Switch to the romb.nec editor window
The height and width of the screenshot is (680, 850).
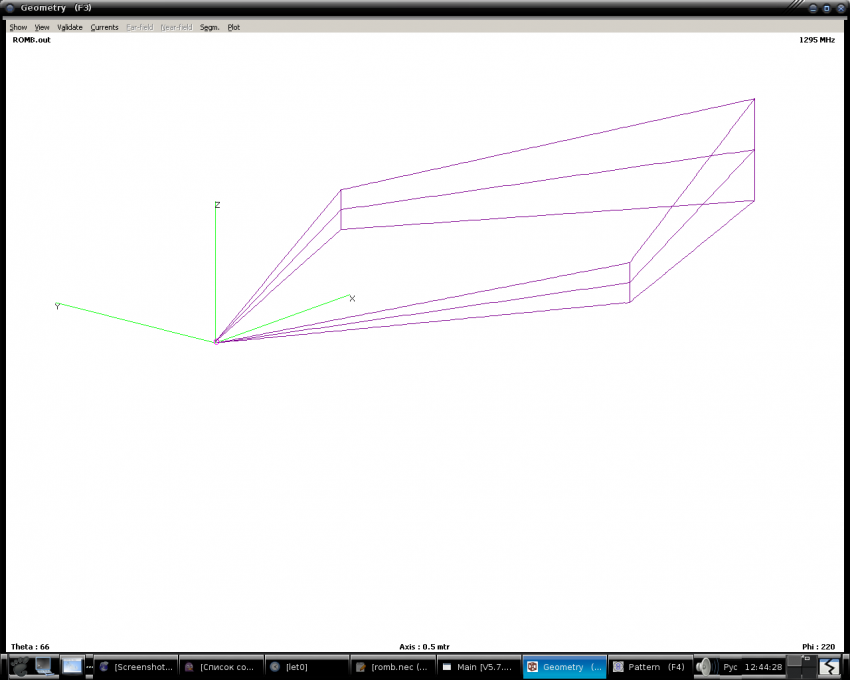[x=393, y=667]
